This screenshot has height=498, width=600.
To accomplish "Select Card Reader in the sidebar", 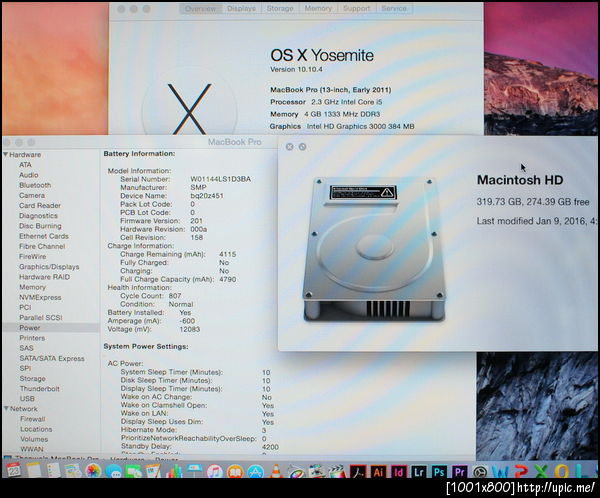I will pyautogui.click(x=40, y=206).
